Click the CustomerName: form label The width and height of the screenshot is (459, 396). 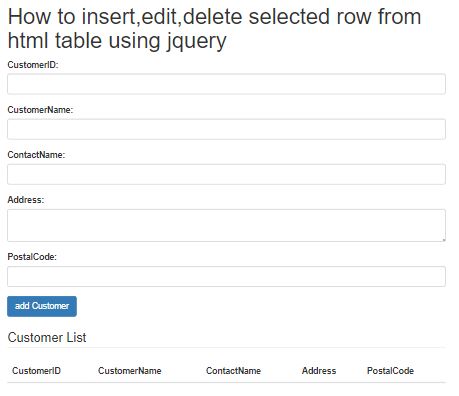pyautogui.click(x=40, y=110)
